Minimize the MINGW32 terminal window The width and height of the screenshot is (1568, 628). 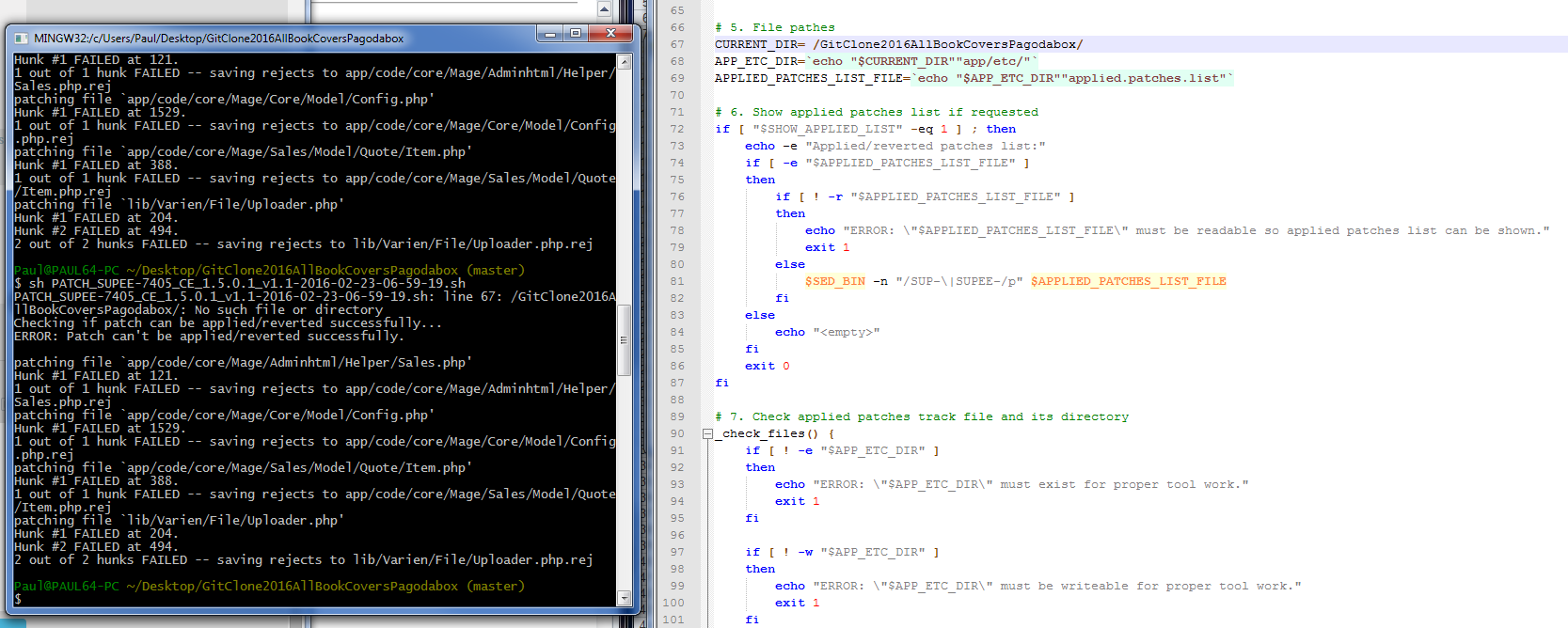[x=549, y=33]
